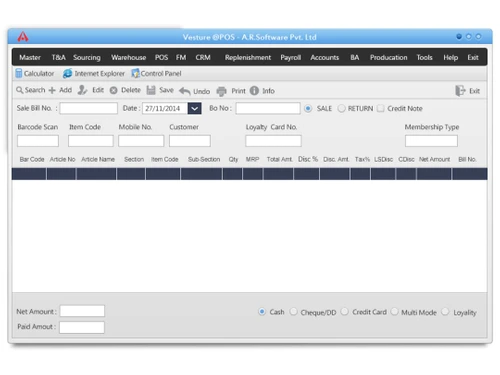The width and height of the screenshot is (500, 375).
Task: Focus the Sale Bill No. field
Action: click(89, 108)
